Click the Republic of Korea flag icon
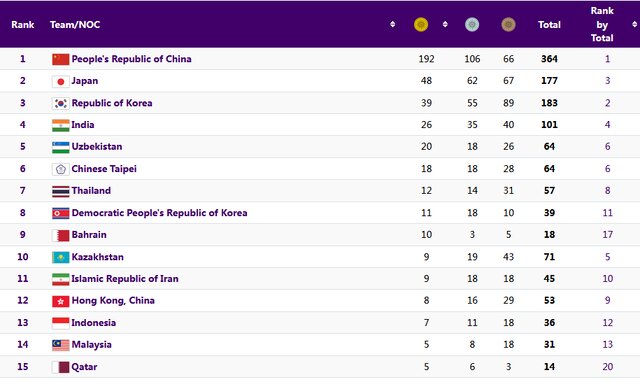Image resolution: width=640 pixels, height=382 pixels. click(60, 103)
